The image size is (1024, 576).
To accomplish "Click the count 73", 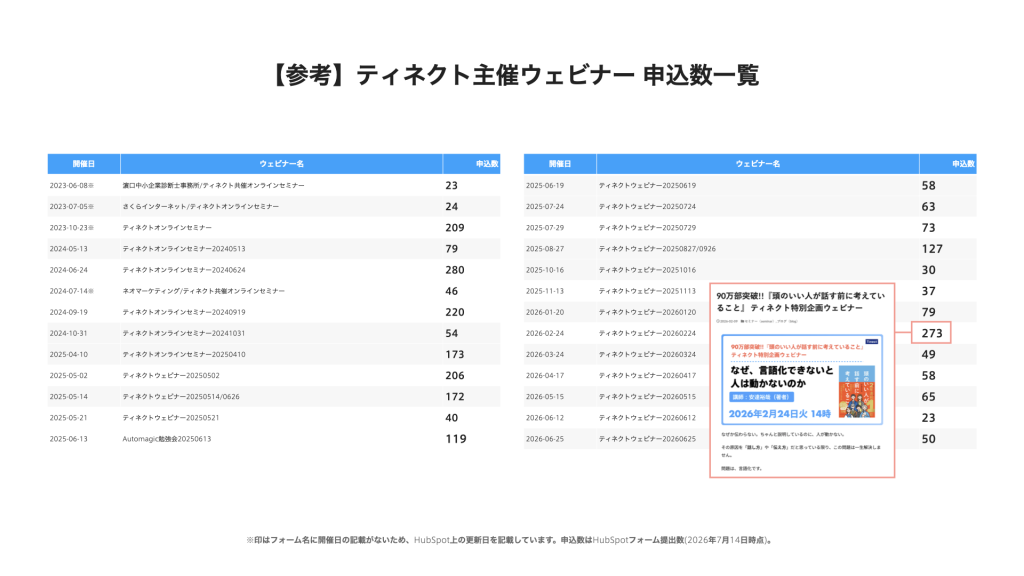I will (928, 228).
